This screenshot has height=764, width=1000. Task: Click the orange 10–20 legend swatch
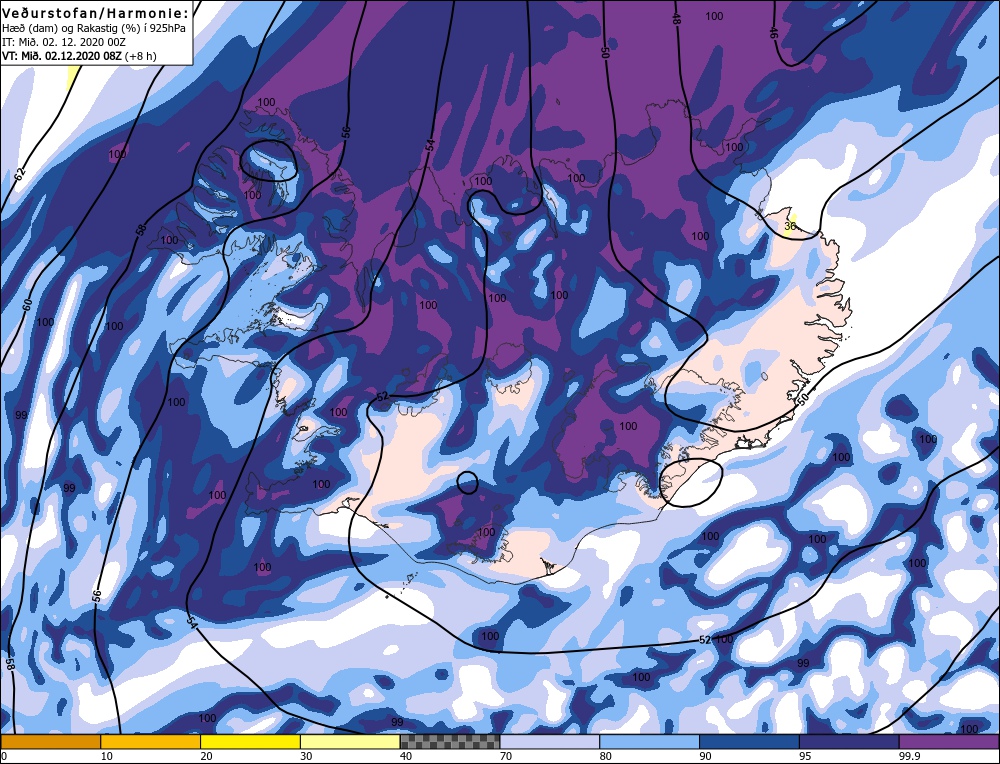point(151,741)
